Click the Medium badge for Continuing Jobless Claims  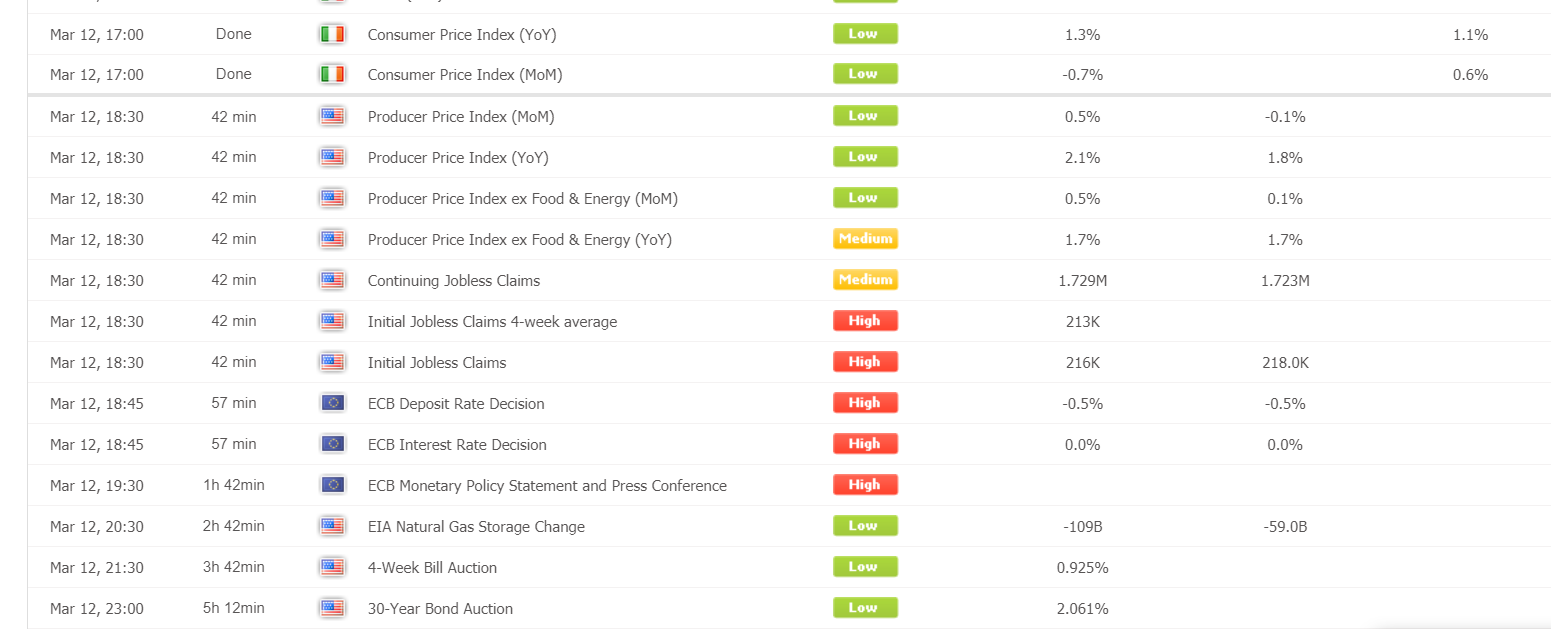(865, 280)
